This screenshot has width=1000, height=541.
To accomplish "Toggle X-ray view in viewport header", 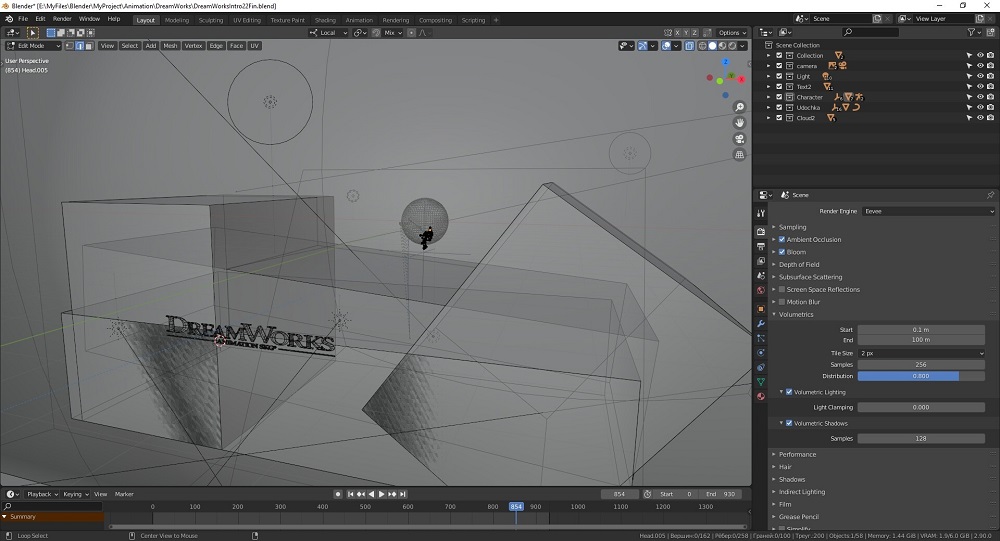I will coord(689,46).
